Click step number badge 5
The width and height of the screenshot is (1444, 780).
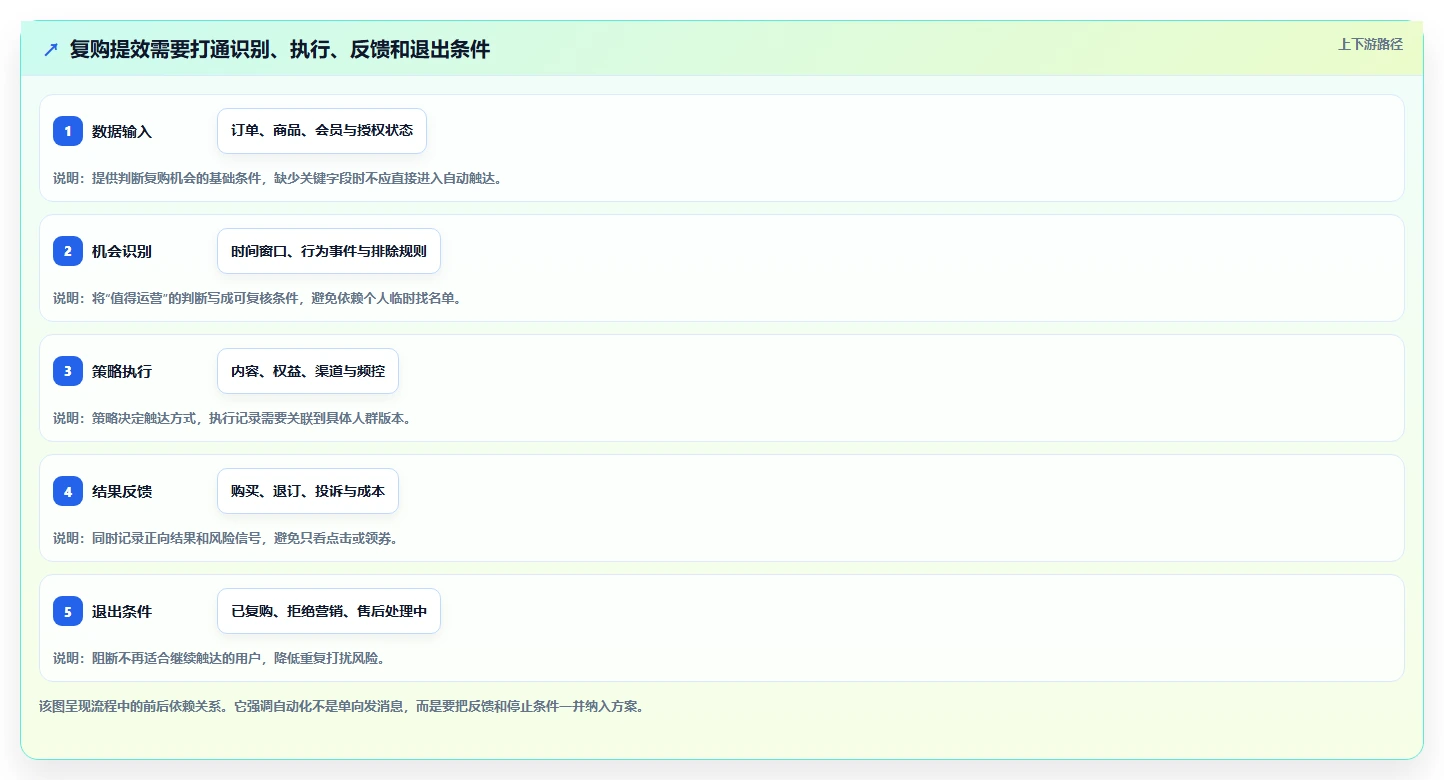tap(68, 611)
